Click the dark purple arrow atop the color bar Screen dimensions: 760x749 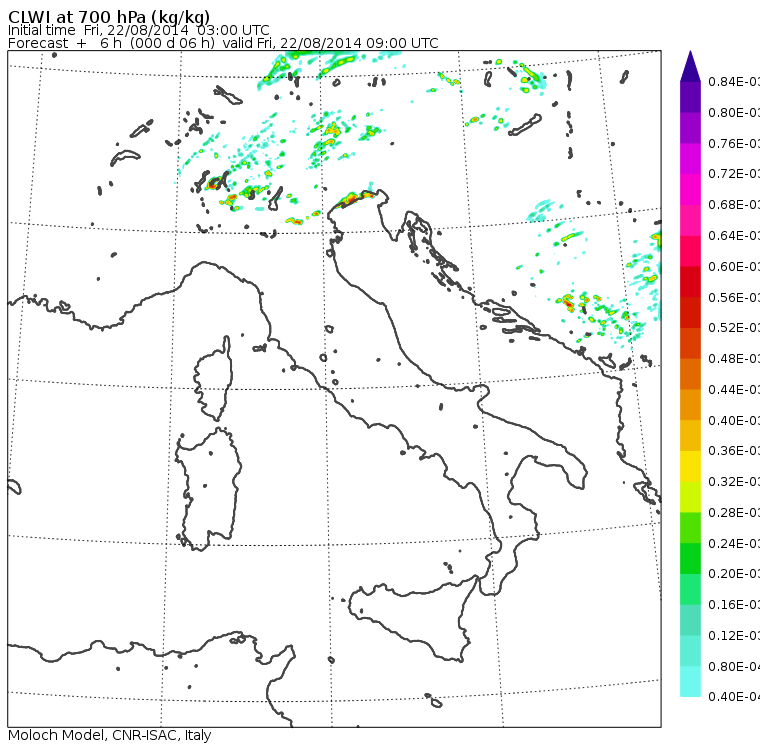click(690, 66)
